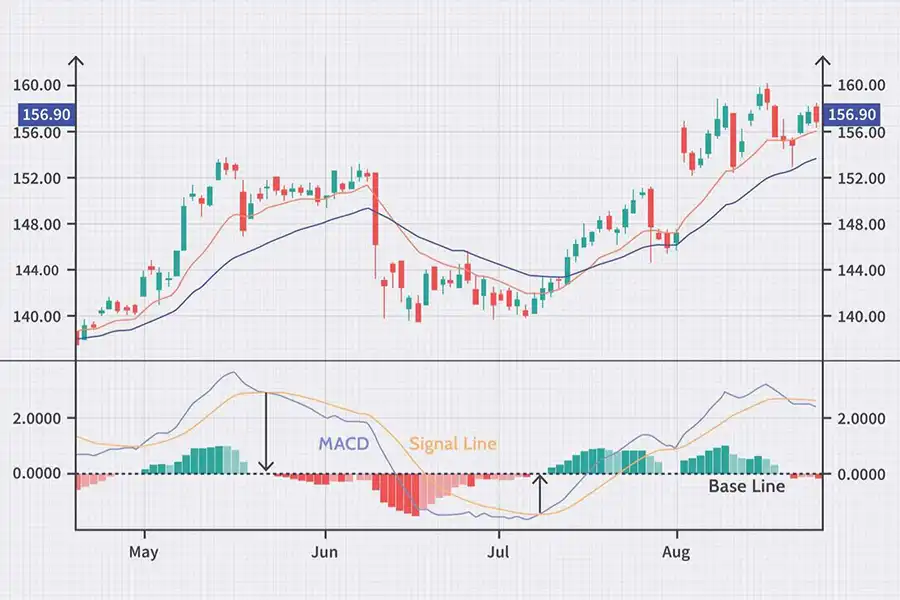This screenshot has width=900, height=600.
Task: Click the left MACD 0.0000 scale label
Action: click(37, 474)
